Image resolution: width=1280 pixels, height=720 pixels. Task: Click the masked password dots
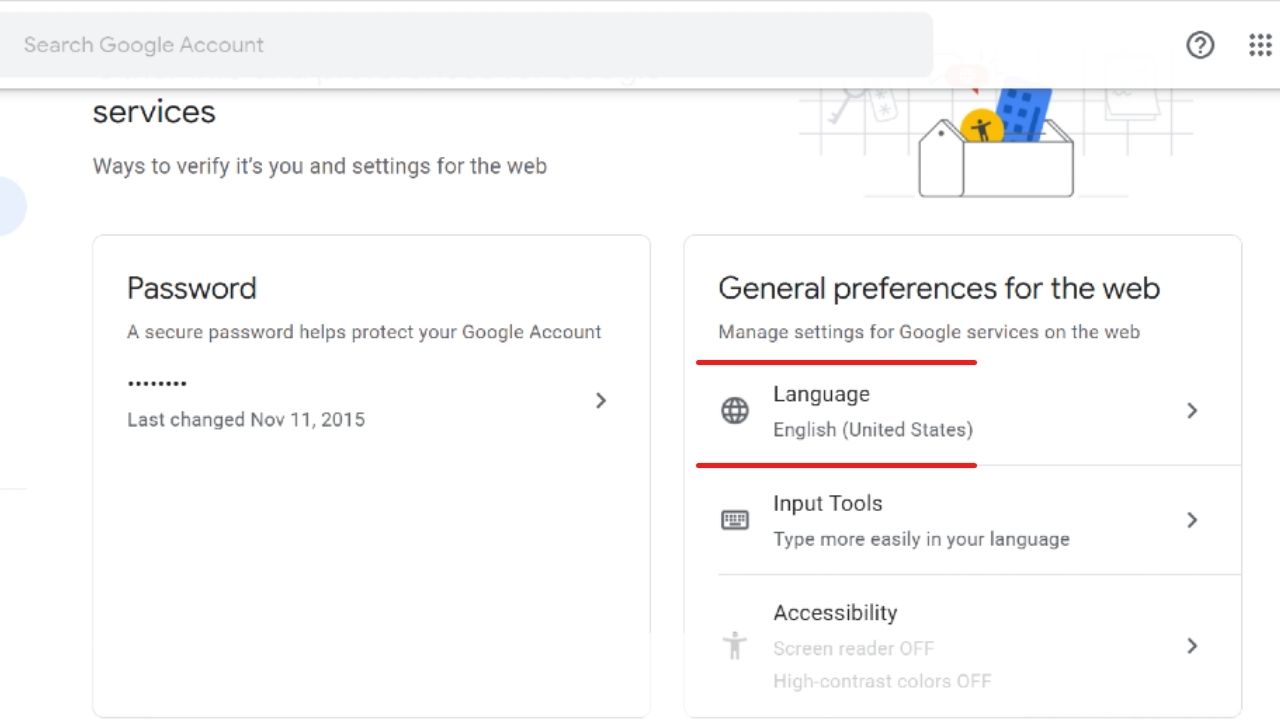pos(157,383)
